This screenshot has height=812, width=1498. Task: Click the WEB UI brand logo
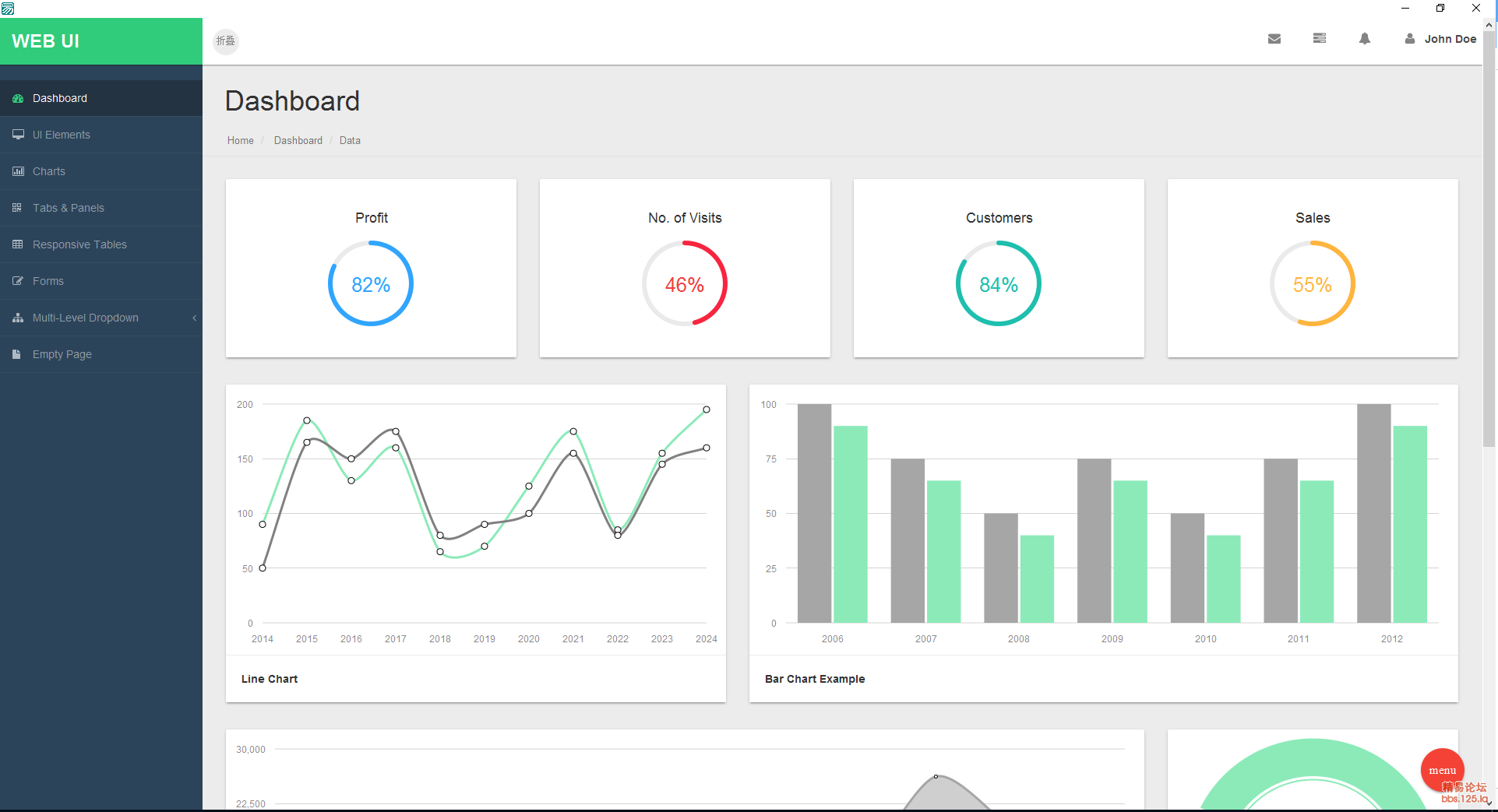[45, 41]
